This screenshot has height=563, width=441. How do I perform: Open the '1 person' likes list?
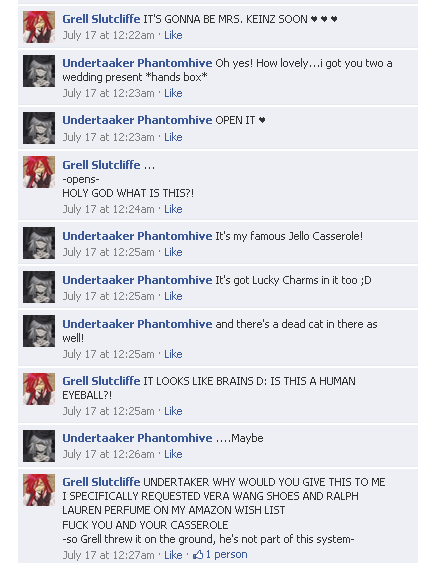tap(226, 554)
